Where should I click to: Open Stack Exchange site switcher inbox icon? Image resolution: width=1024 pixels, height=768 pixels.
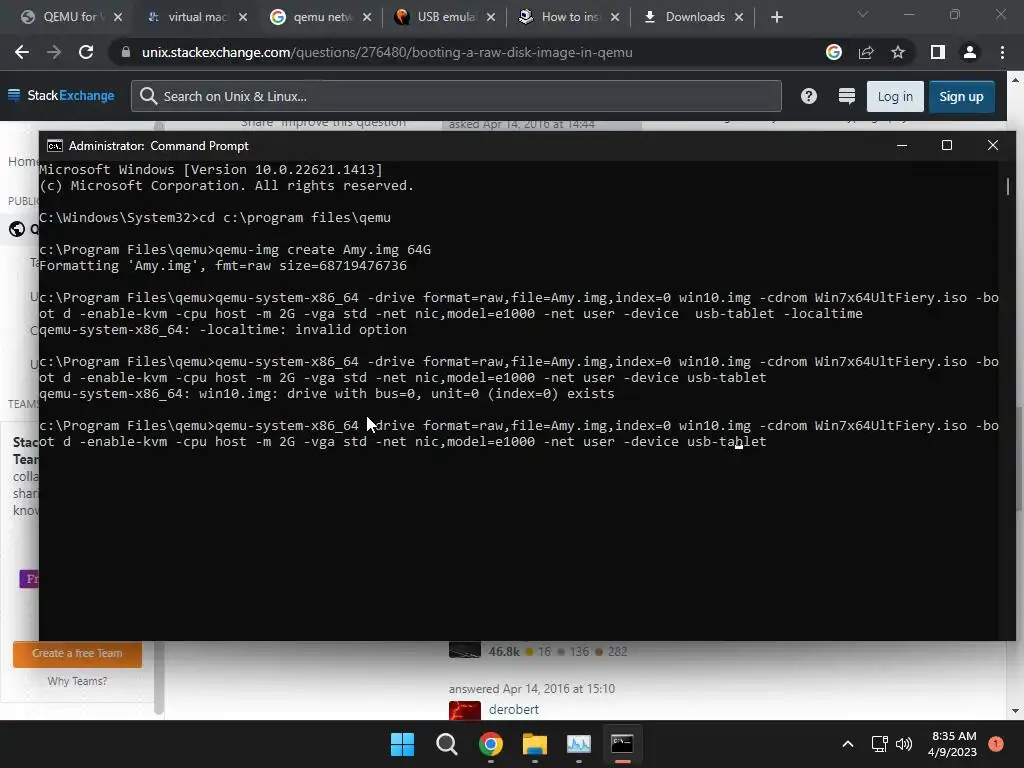point(846,96)
